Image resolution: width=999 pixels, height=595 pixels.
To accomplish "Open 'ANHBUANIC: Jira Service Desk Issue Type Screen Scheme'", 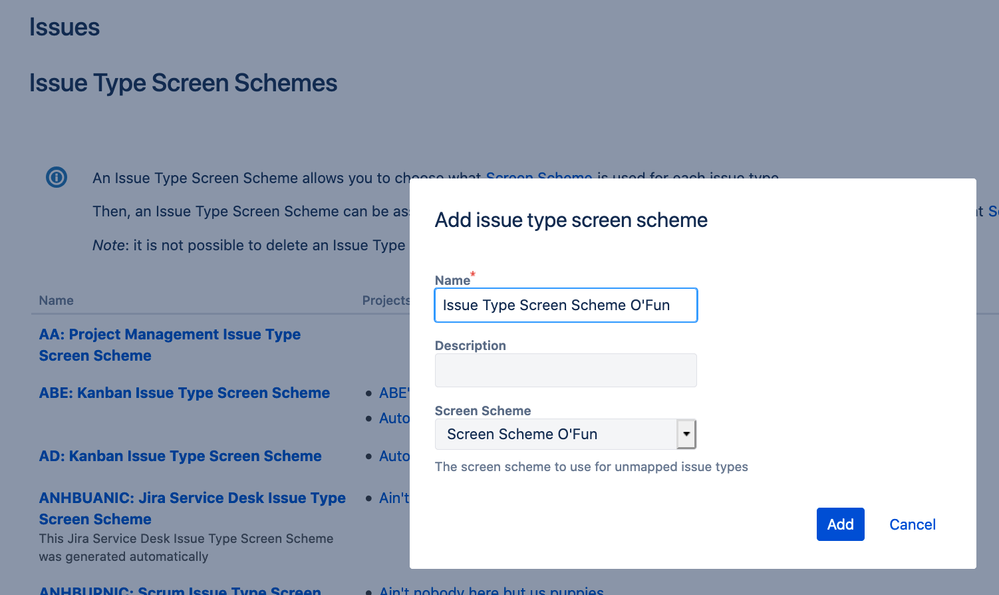I will [192, 508].
